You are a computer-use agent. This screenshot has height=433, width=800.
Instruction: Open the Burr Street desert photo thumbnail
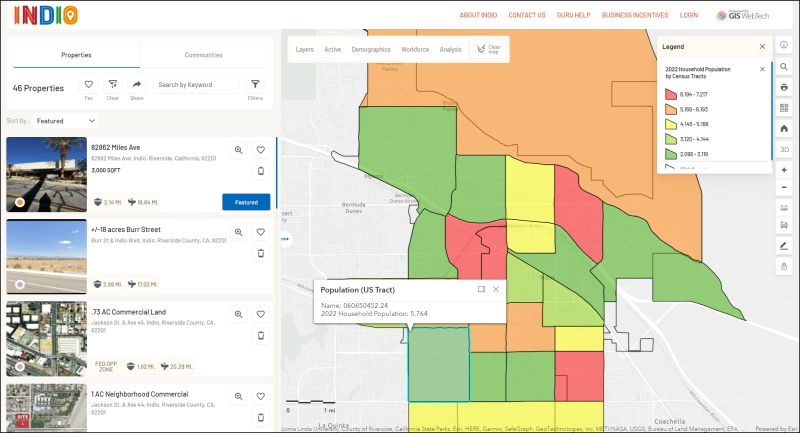pos(46,257)
